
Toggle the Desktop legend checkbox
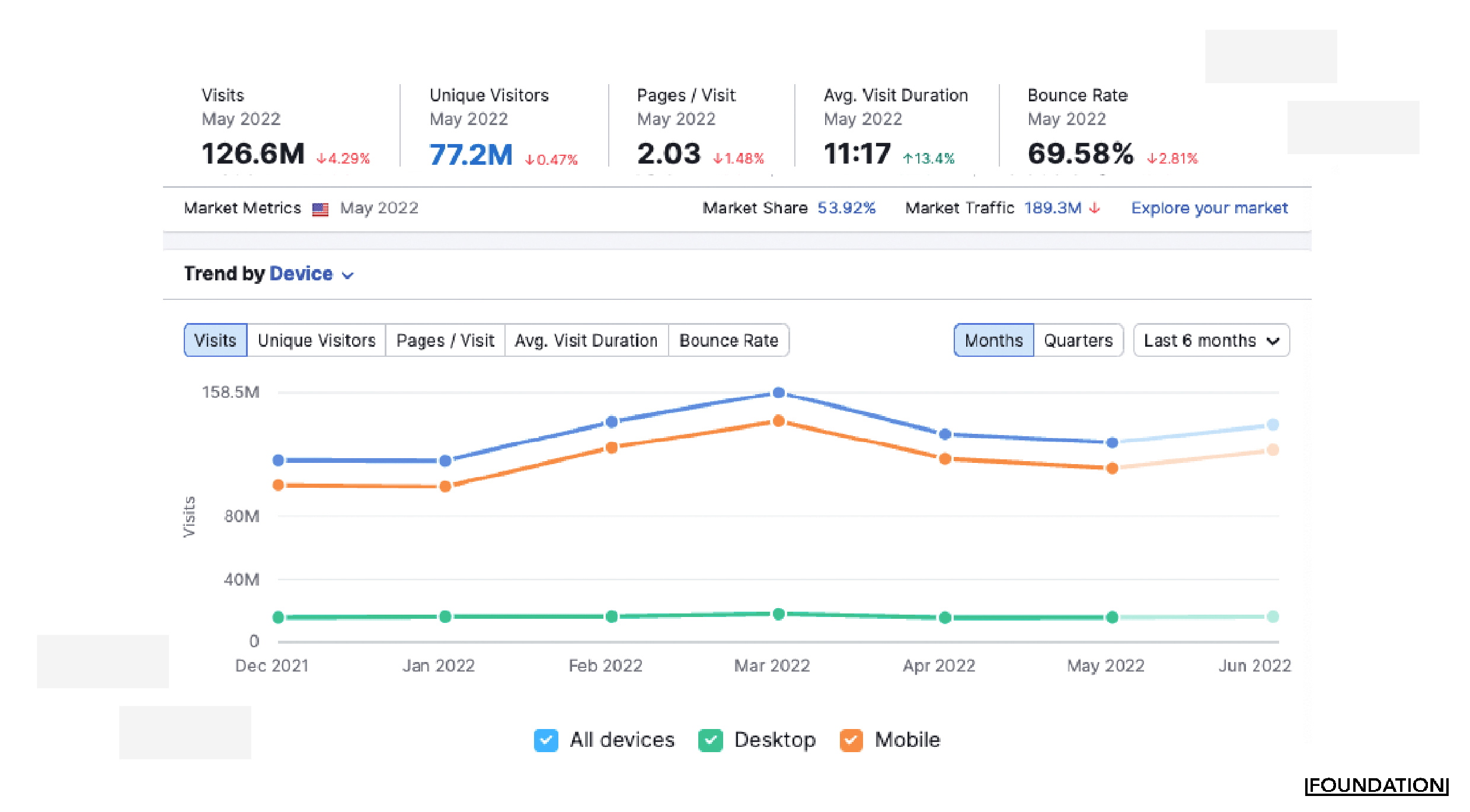click(x=710, y=740)
